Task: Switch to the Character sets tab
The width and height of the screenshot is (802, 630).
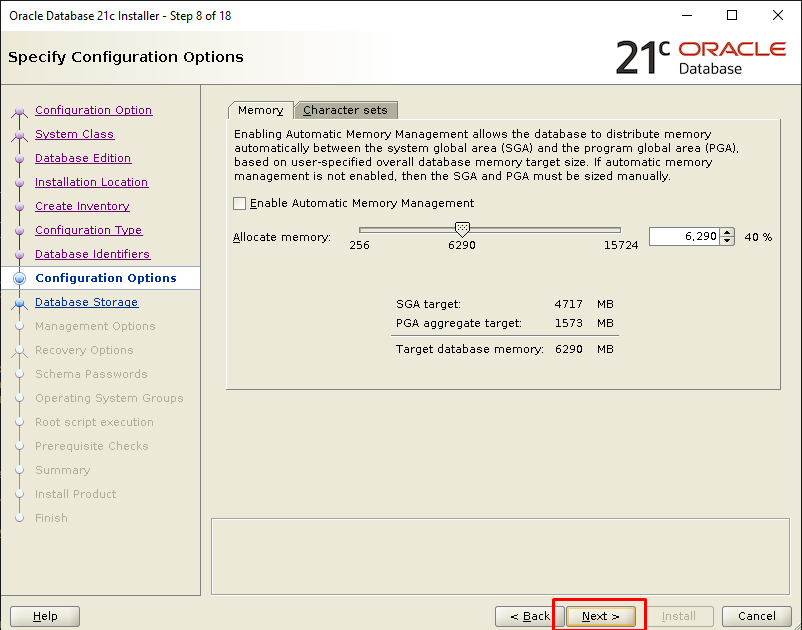Action: [x=346, y=110]
